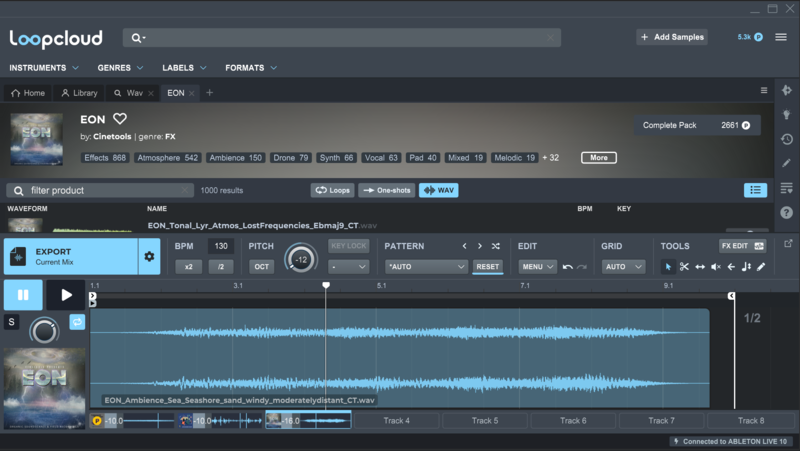800x451 pixels.
Task: Open the GRID AUTO dropdown
Action: (622, 267)
